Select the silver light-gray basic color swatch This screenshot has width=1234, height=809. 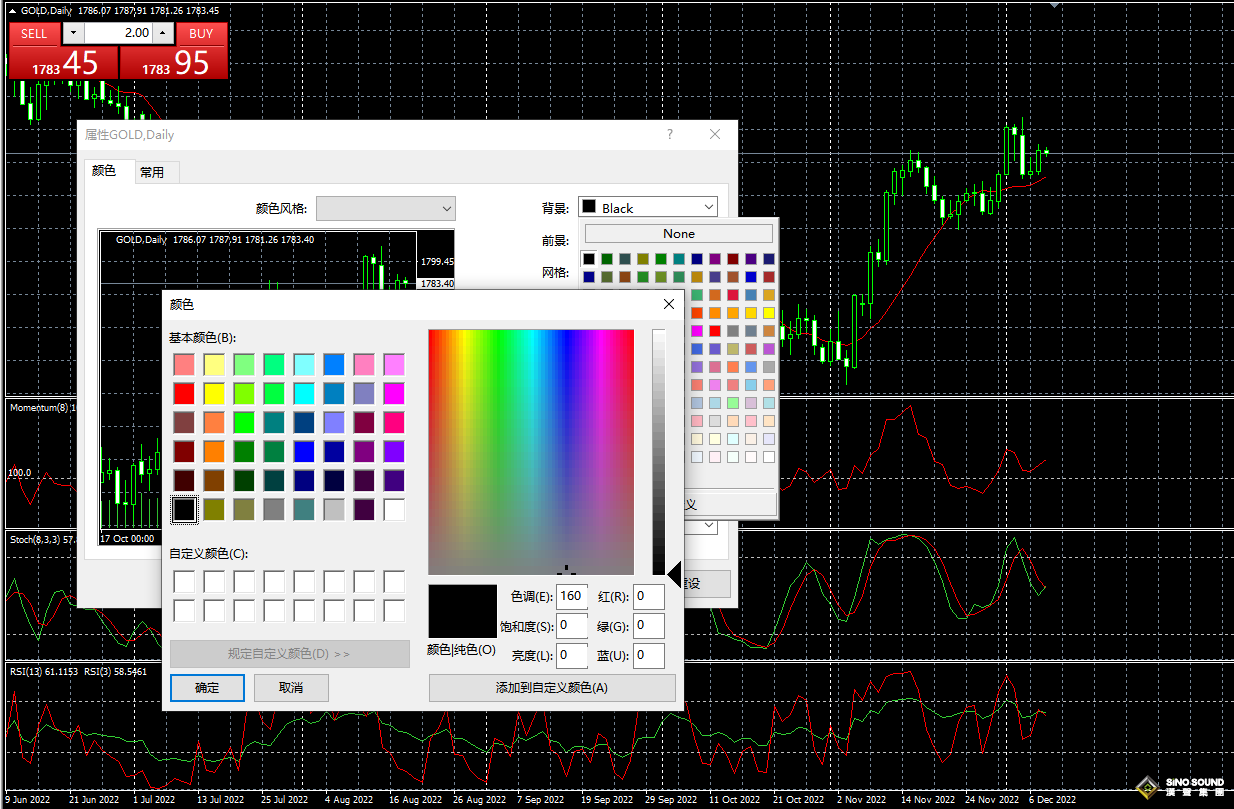pyautogui.click(x=334, y=510)
